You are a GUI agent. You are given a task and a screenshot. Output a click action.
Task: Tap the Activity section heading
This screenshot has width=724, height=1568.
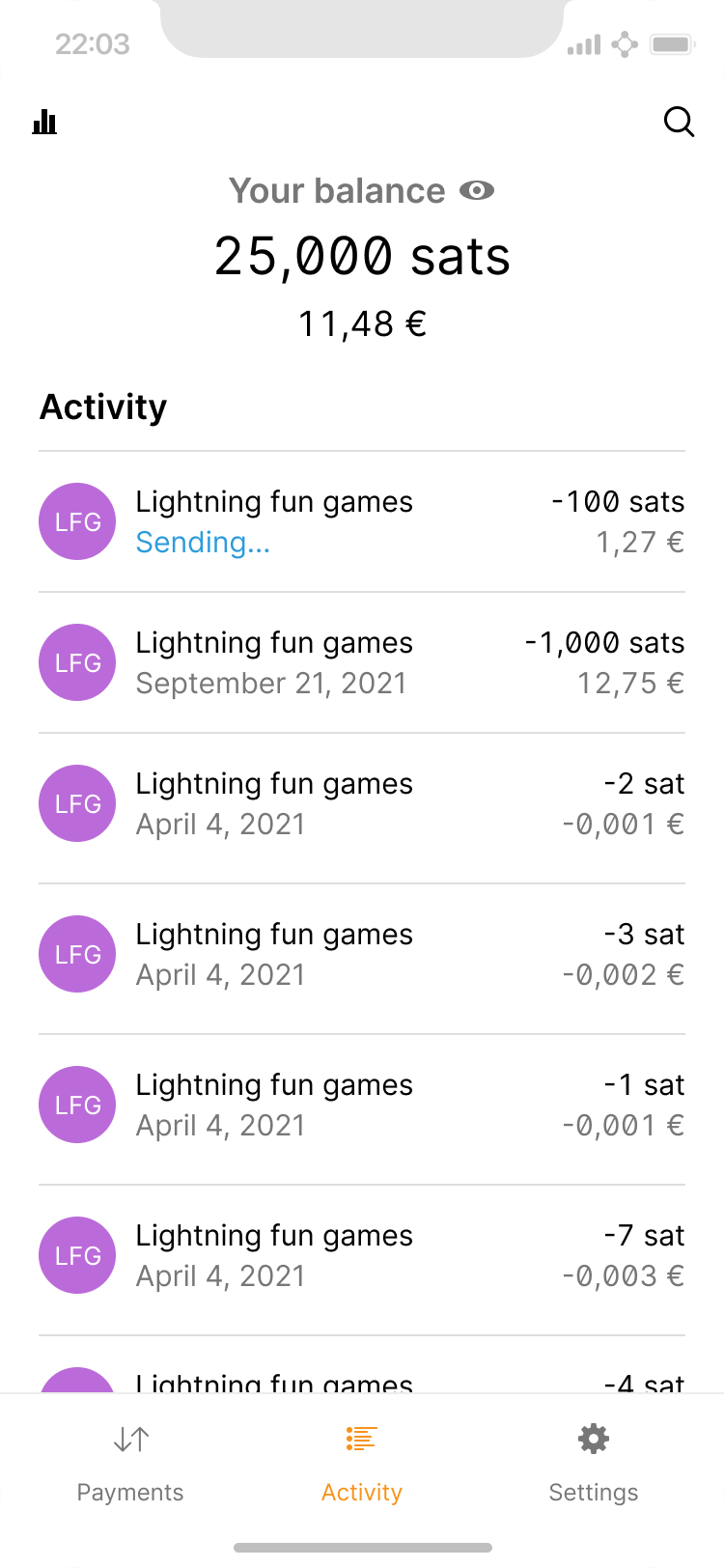tap(103, 407)
